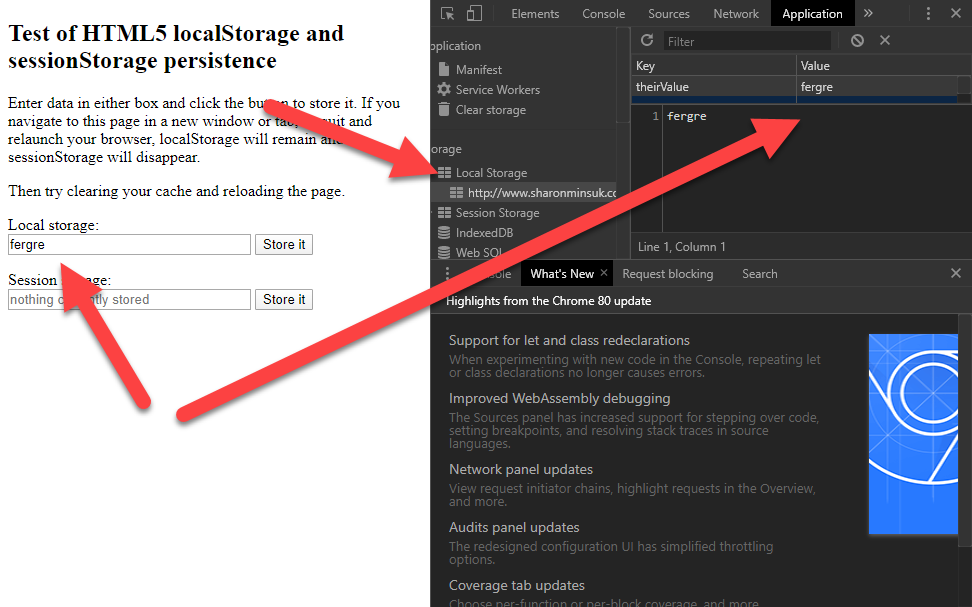Click the Session Storage grid icon
The image size is (972, 607).
(x=444, y=213)
